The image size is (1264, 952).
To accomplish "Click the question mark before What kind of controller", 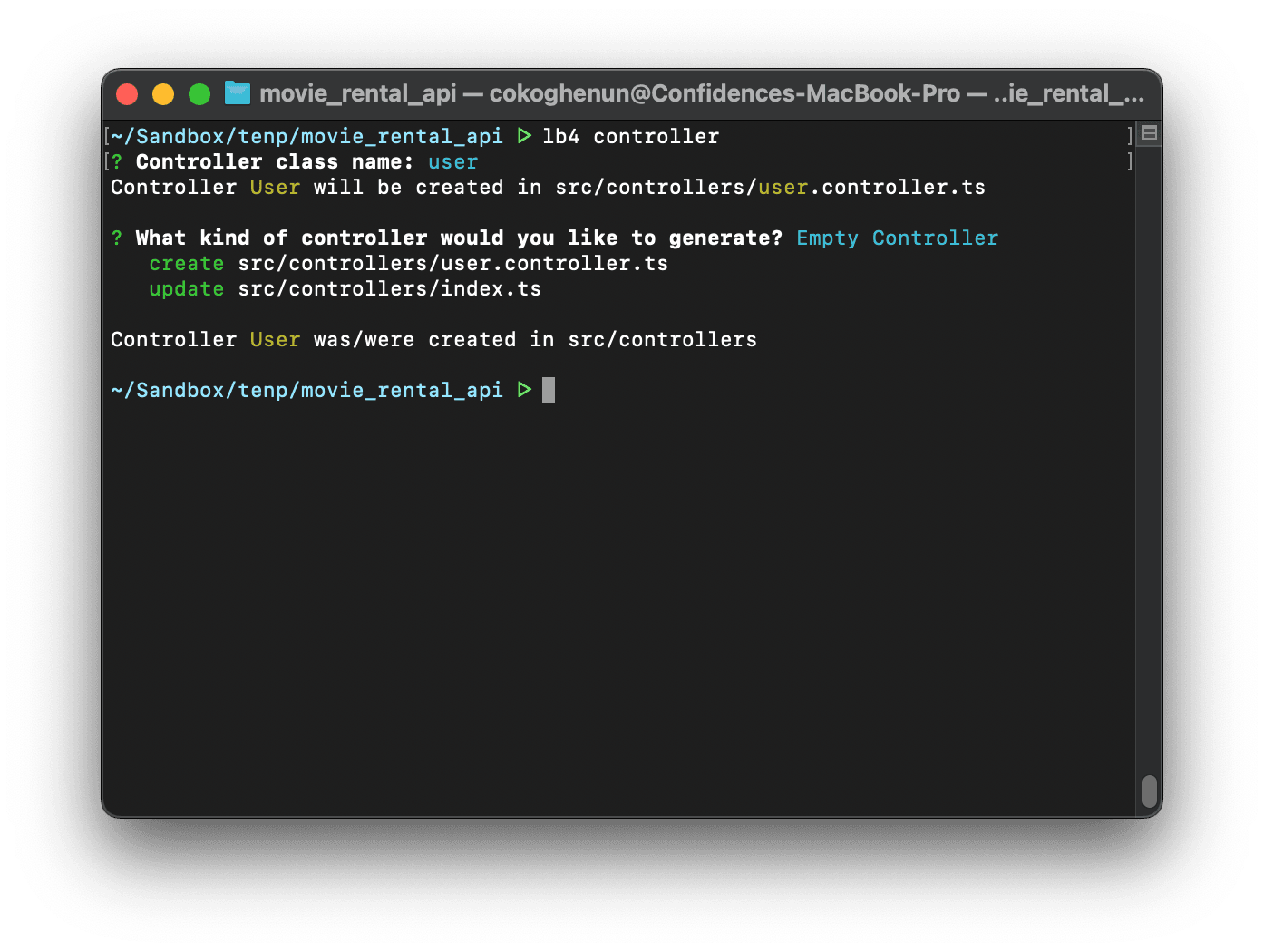I will (x=117, y=238).
